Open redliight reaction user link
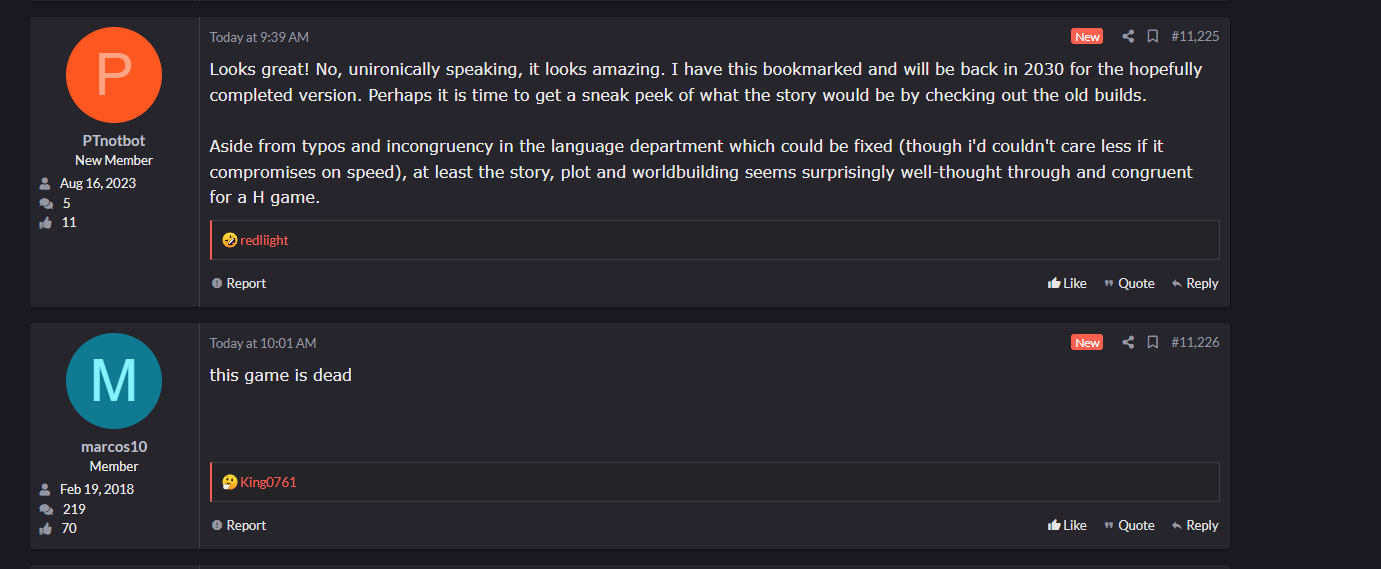 264,240
